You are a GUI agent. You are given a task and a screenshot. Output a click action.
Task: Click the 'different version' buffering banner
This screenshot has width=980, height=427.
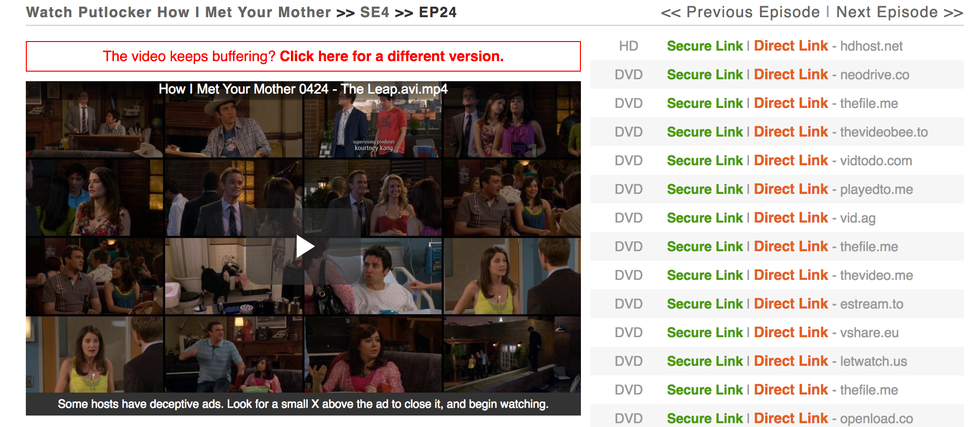pyautogui.click(x=303, y=56)
